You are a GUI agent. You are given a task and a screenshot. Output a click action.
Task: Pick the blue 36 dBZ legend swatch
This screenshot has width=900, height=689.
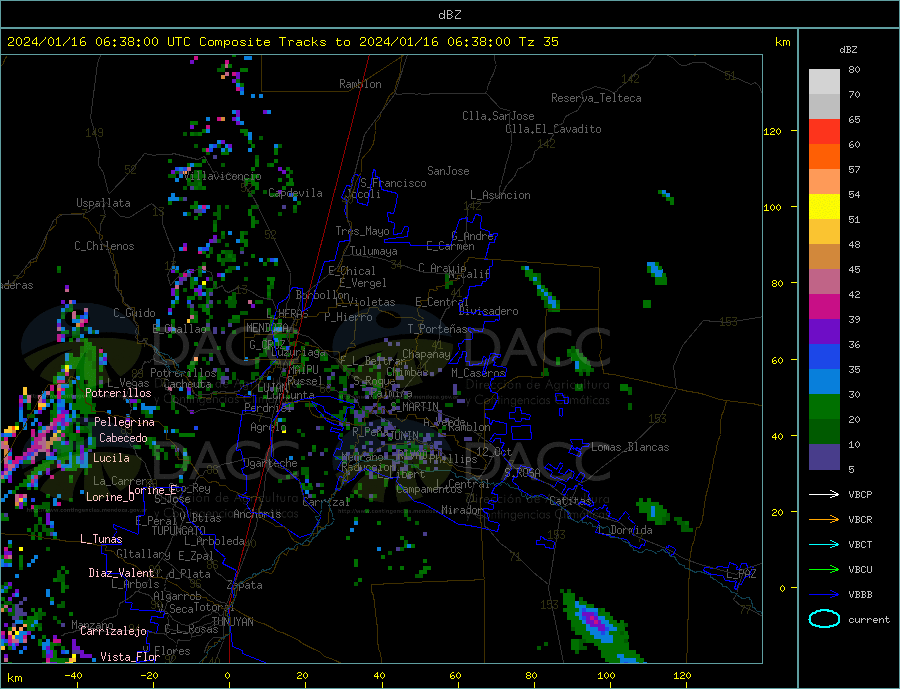824,357
